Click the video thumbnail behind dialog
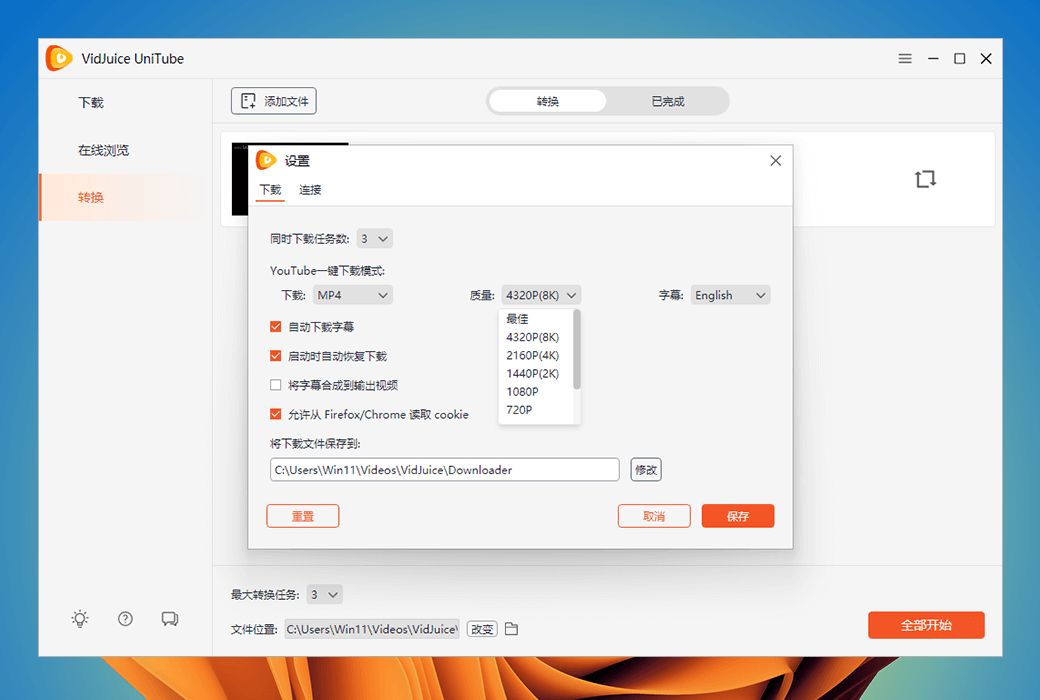Image resolution: width=1040 pixels, height=700 pixels. (x=239, y=179)
